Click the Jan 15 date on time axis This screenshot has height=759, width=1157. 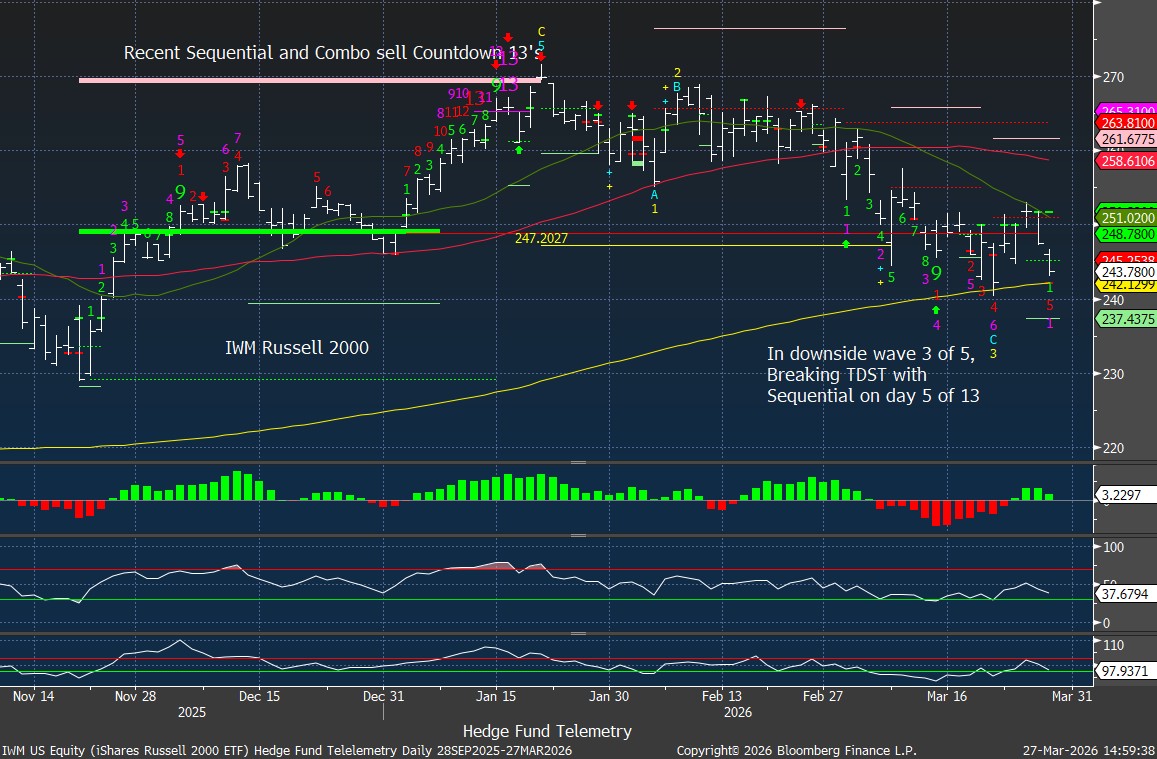pos(496,696)
